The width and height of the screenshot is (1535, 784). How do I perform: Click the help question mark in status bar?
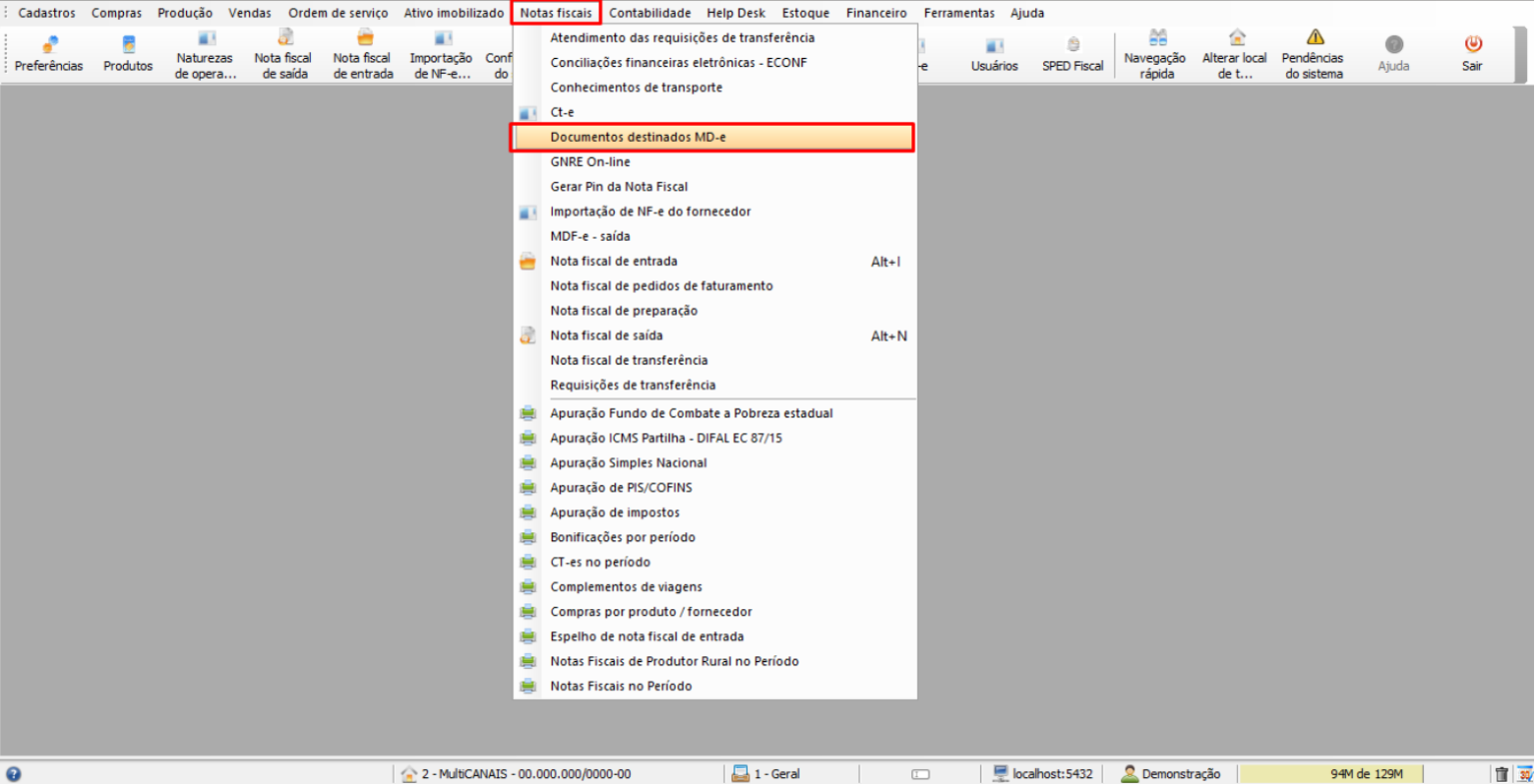click(13, 774)
